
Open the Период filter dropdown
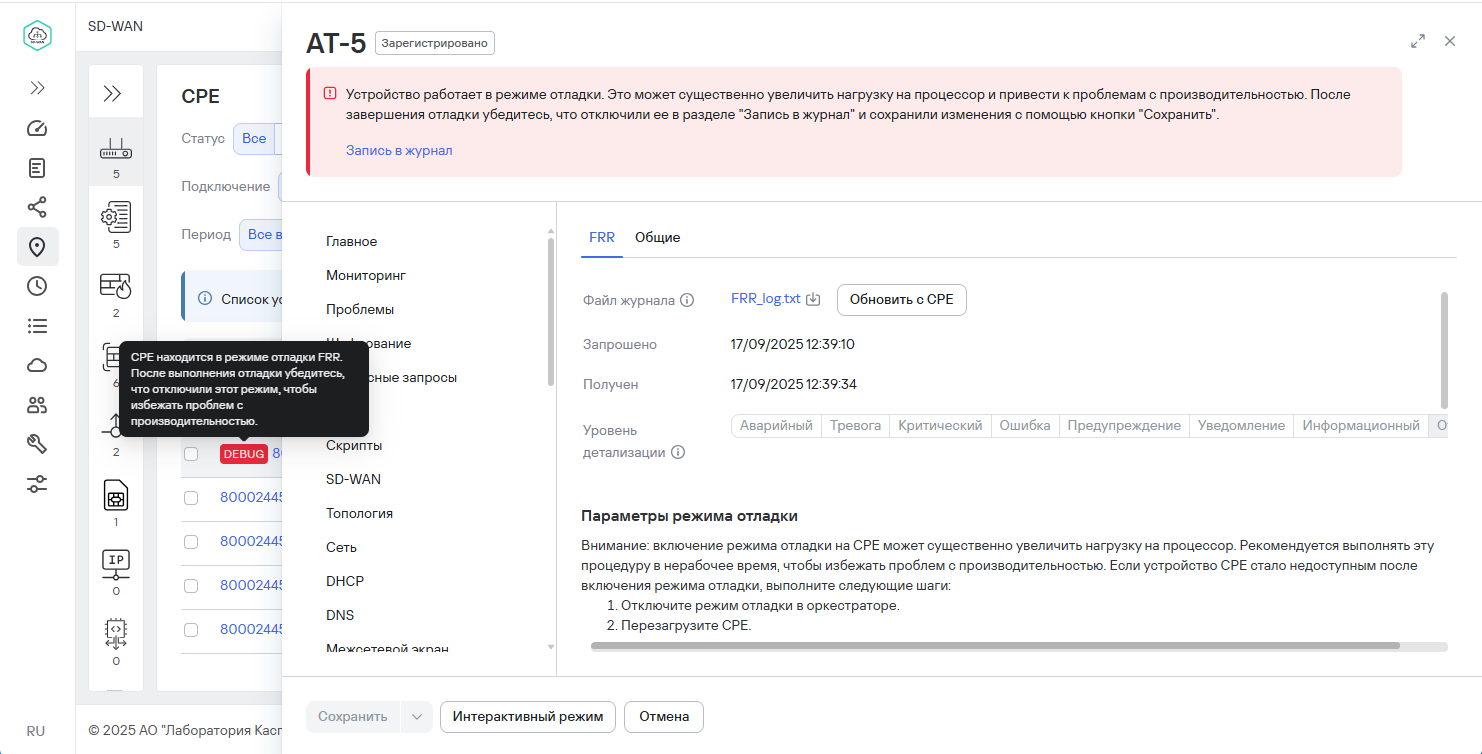pos(260,235)
